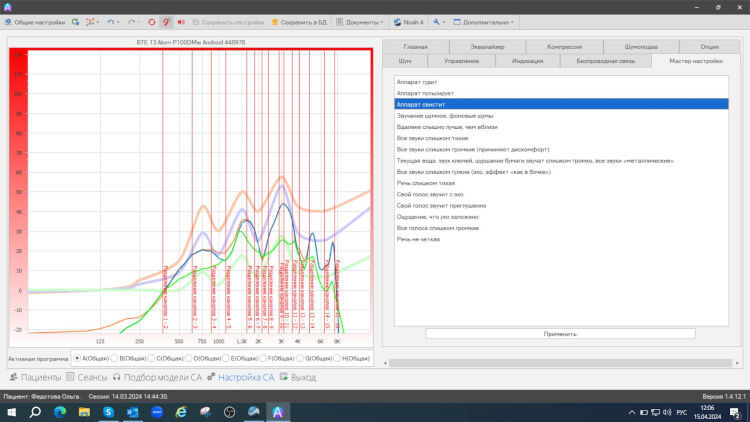Screen dimensions: 750x422
Task: Open the Беспроводная связь tab
Action: pos(606,61)
